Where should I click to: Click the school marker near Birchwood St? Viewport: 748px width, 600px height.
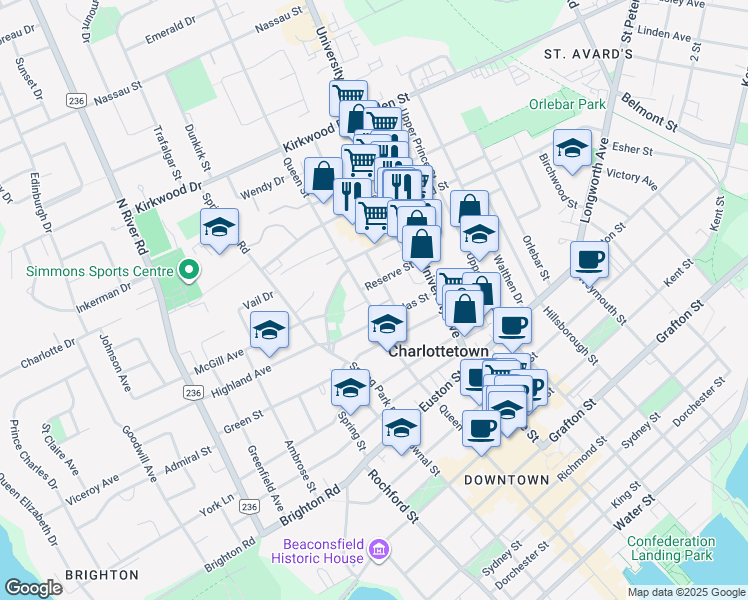(571, 149)
